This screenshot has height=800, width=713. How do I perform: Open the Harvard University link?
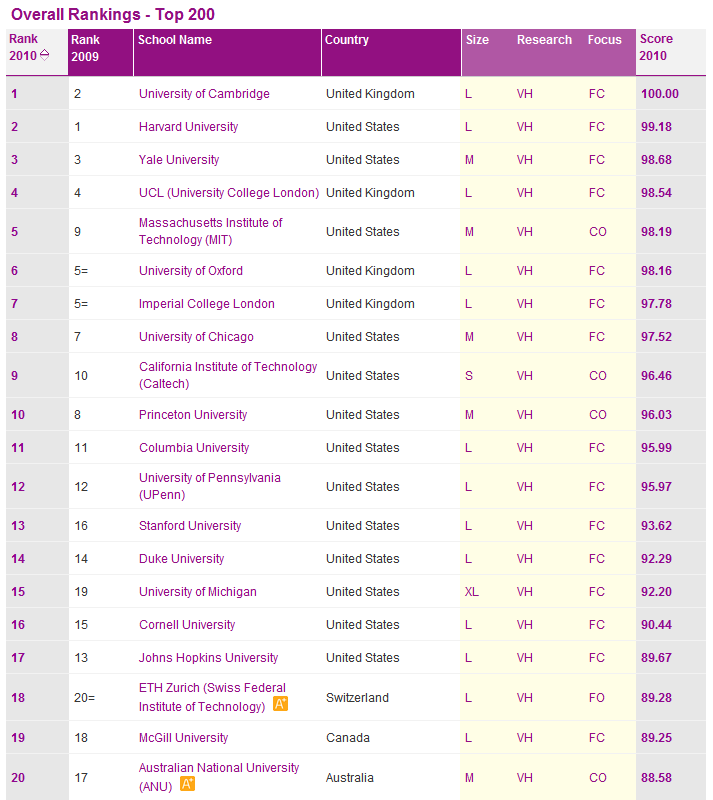click(188, 127)
